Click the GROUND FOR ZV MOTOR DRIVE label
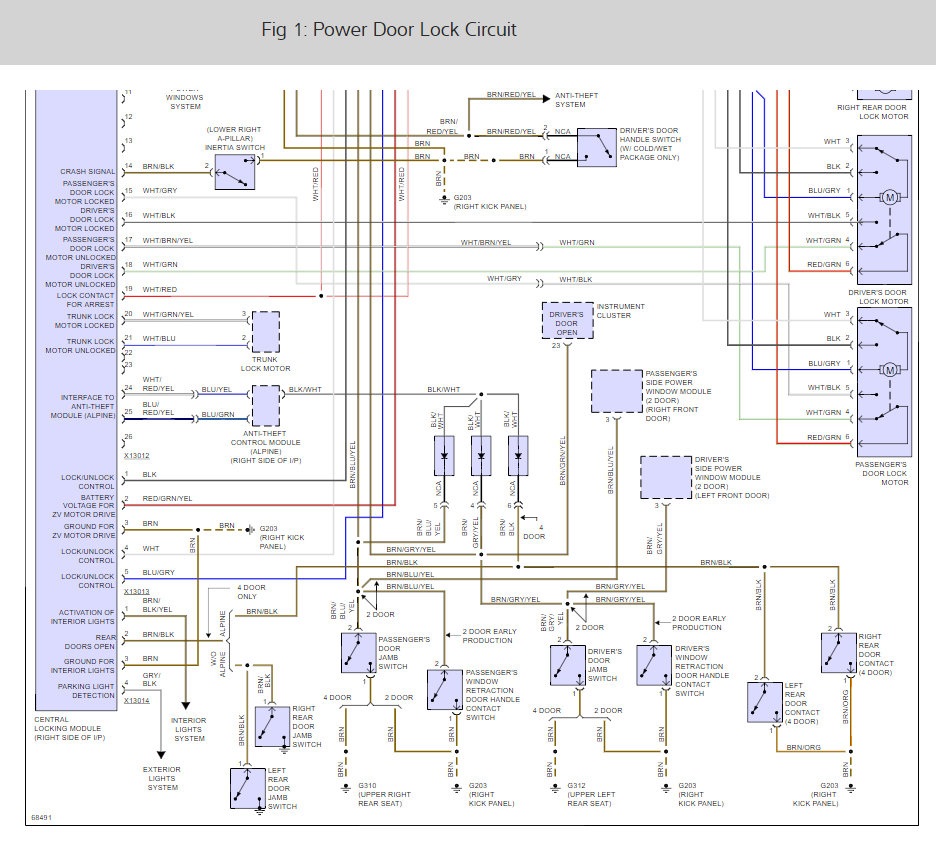This screenshot has height=845, width=936. coord(84,531)
